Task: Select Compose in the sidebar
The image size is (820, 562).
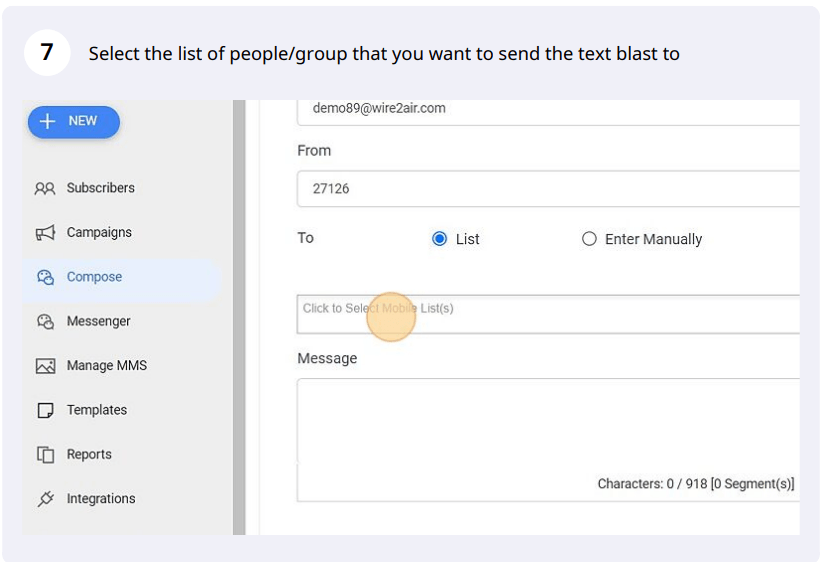Action: pyautogui.click(x=122, y=277)
